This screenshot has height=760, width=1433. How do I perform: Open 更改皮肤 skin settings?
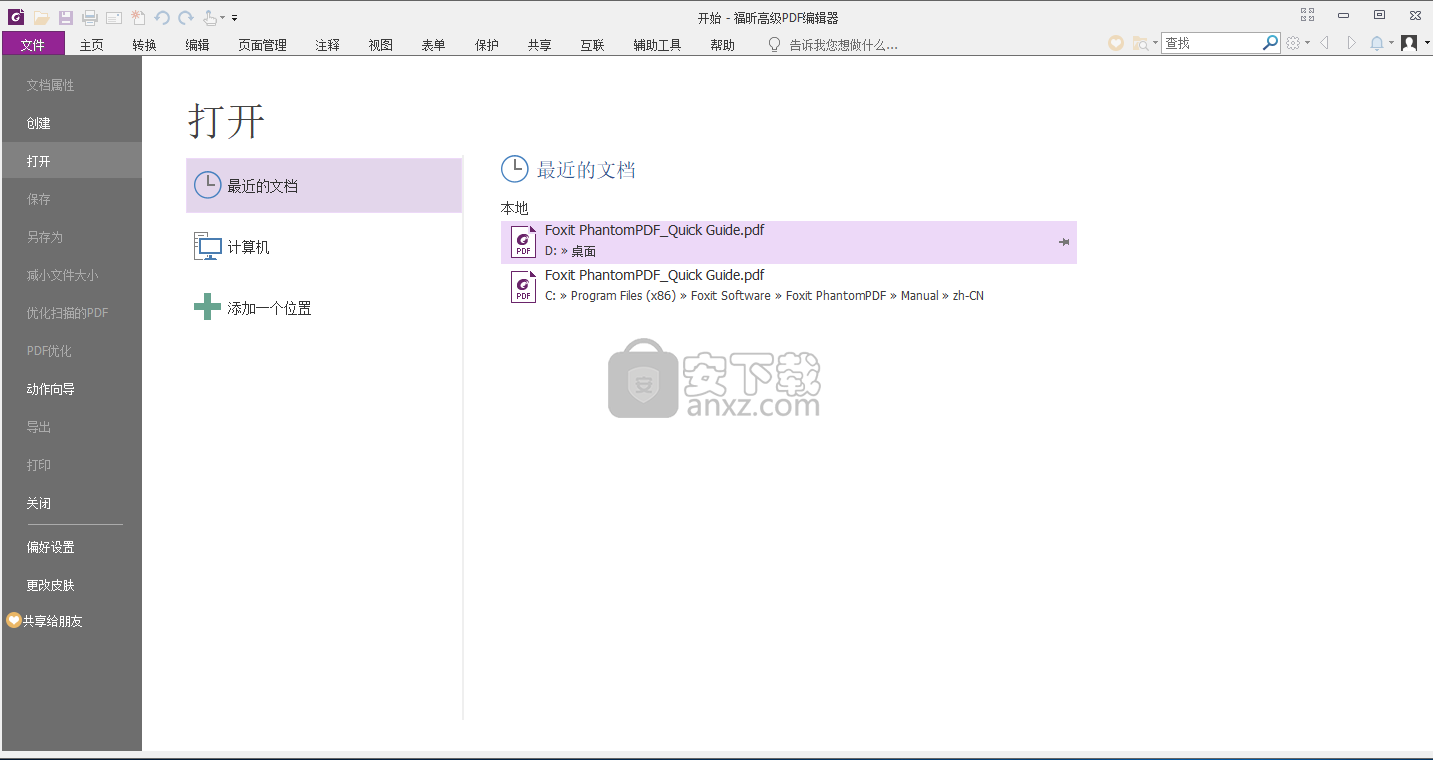coord(72,585)
